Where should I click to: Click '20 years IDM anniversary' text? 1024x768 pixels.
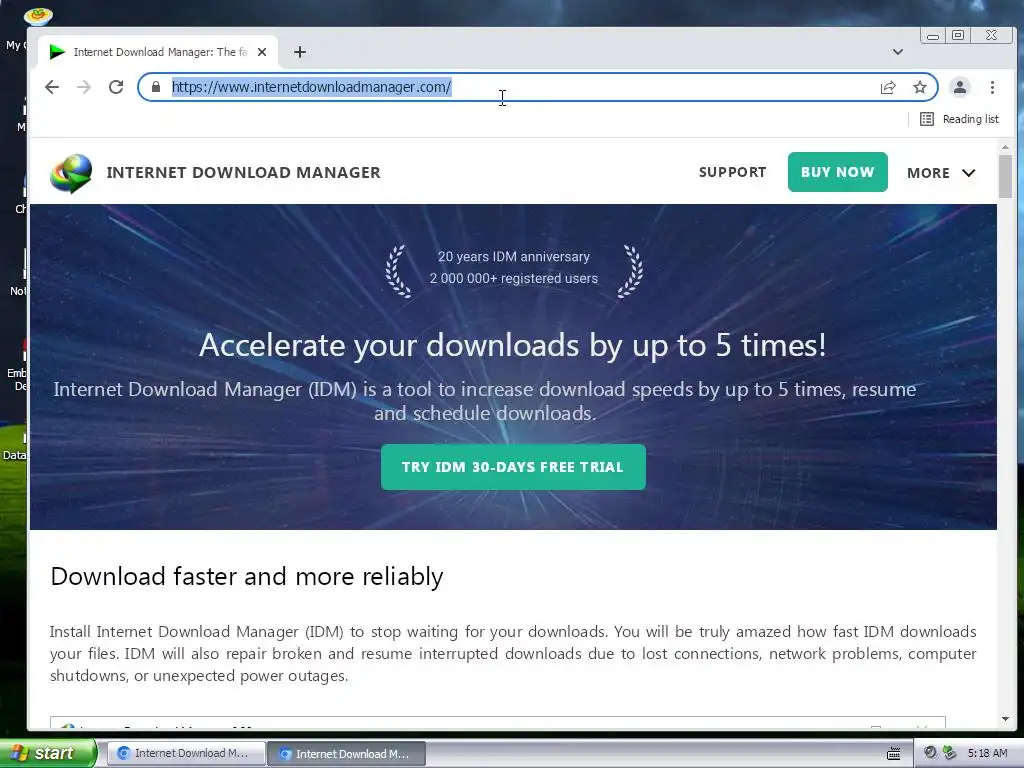[x=514, y=257]
